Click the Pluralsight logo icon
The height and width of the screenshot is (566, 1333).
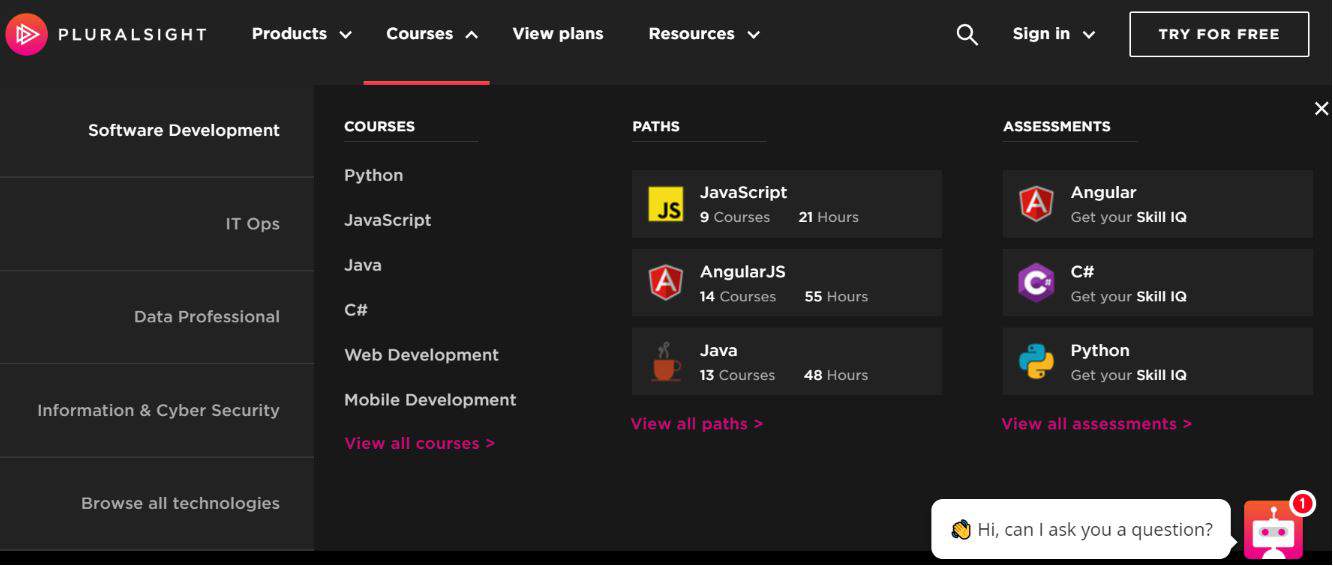click(x=26, y=34)
